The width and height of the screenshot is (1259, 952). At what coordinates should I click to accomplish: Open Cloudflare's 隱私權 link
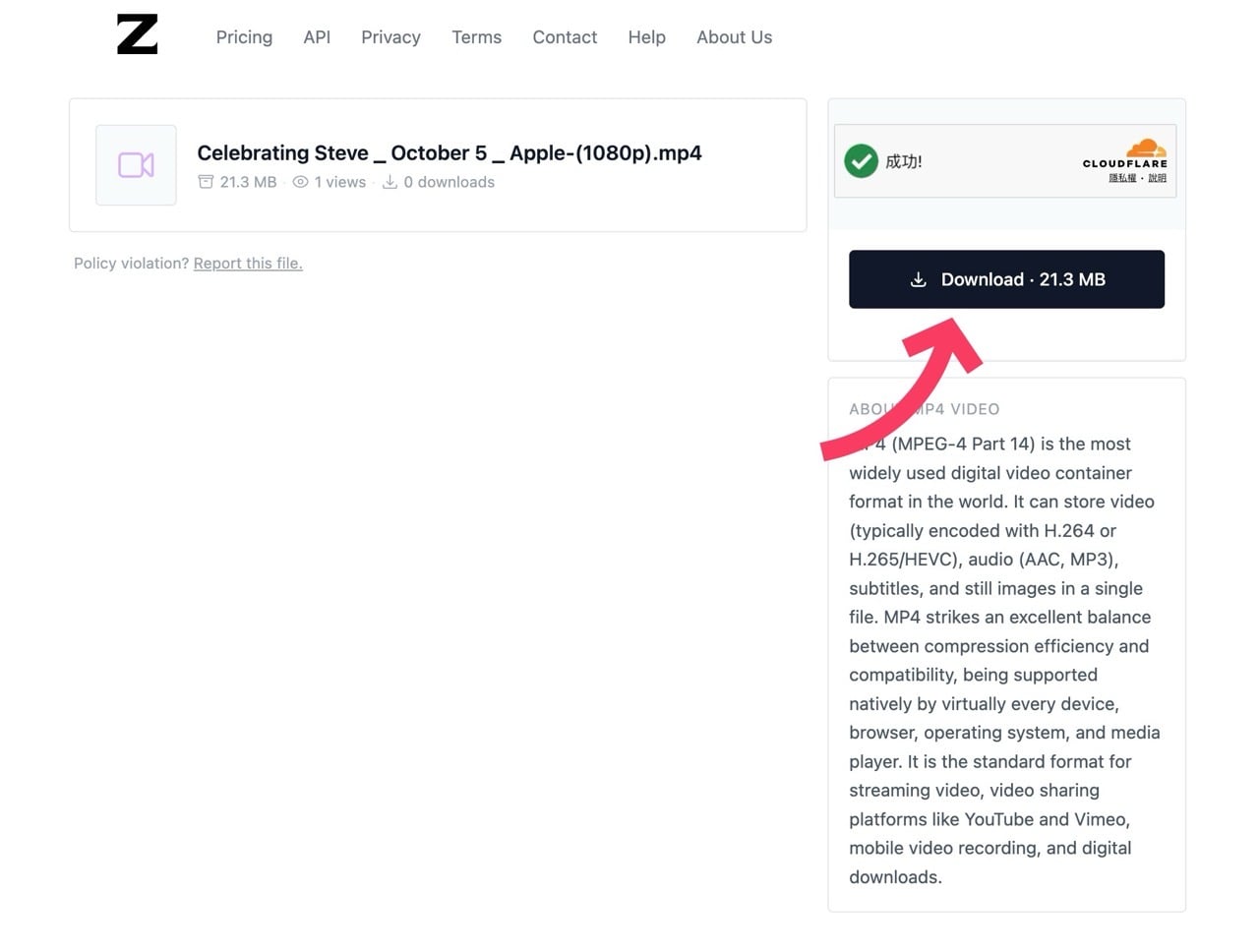(x=1121, y=178)
